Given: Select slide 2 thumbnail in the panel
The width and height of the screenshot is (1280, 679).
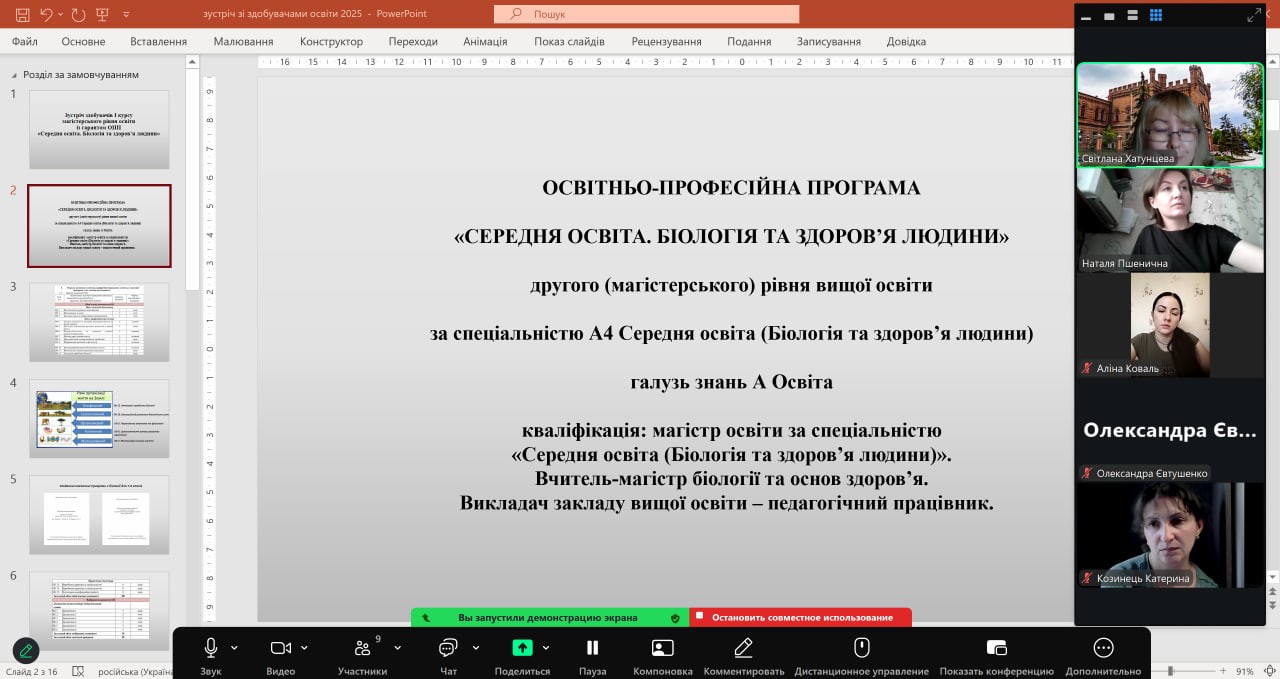Looking at the screenshot, I should pos(99,225).
